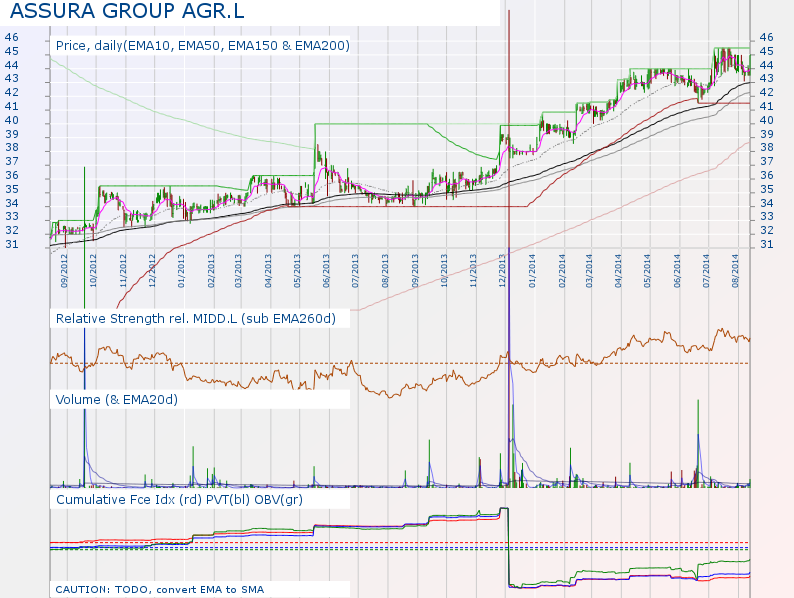Select the 11/2013 date axis label

(x=473, y=271)
